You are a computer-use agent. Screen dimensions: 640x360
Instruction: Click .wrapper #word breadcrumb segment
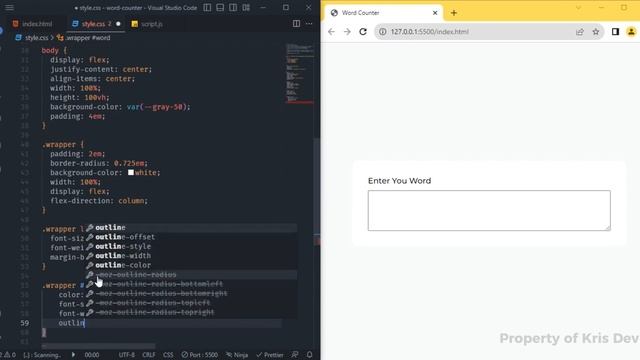[x=84, y=38]
